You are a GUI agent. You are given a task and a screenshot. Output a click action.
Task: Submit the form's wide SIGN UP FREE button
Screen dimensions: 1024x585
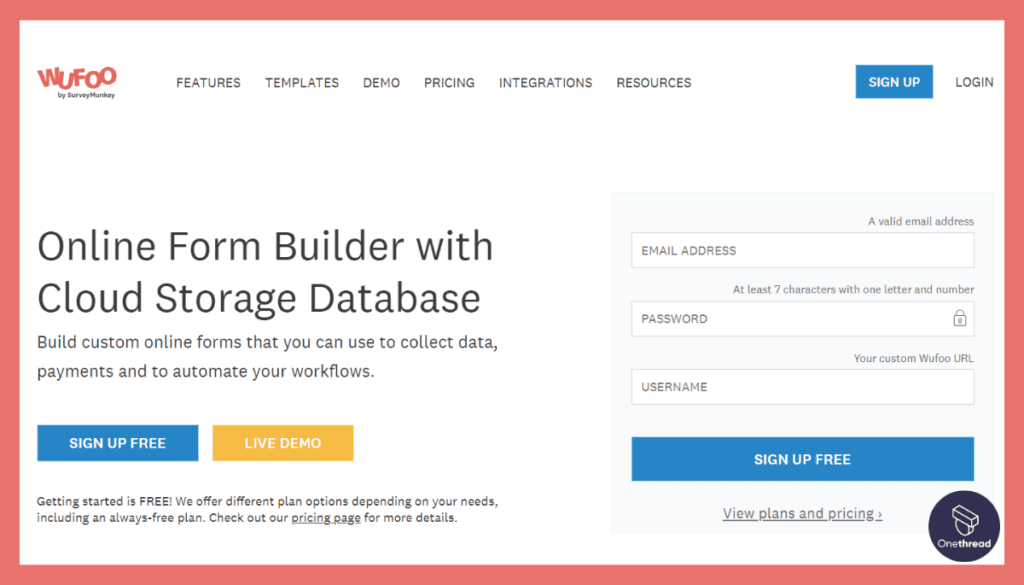coord(803,459)
